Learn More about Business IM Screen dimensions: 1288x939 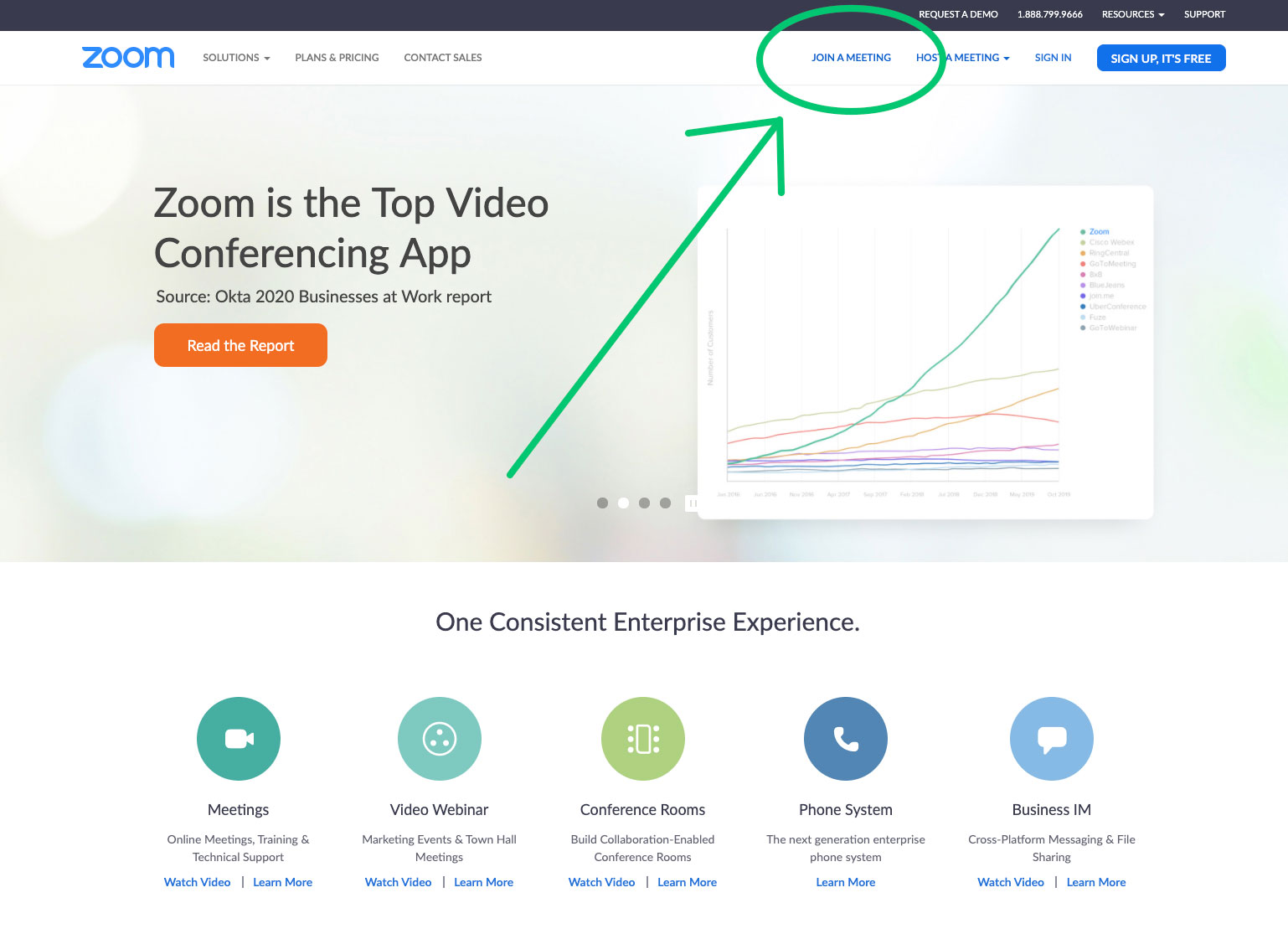tap(1096, 882)
